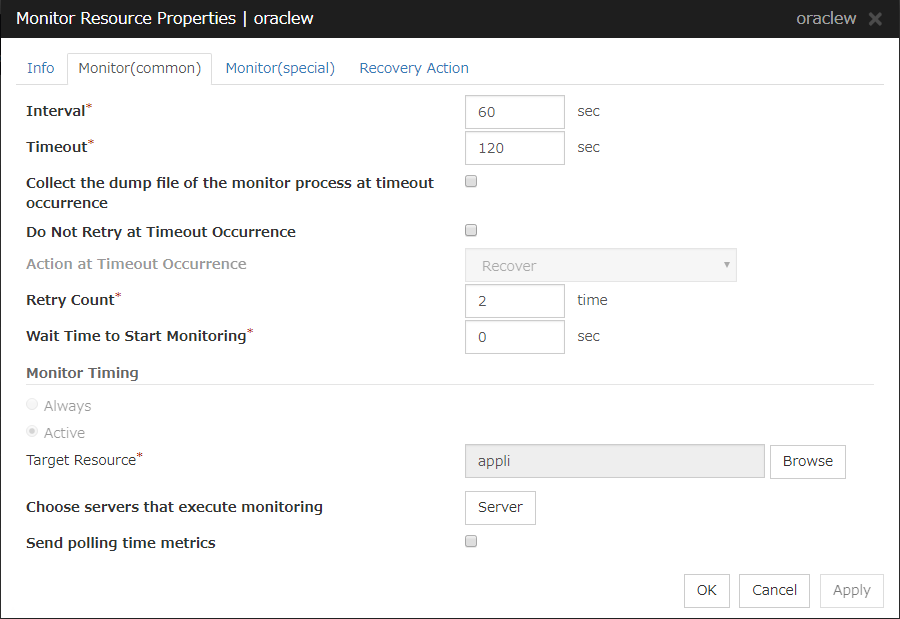Choose the Active monitor timing option
Image resolution: width=900 pixels, height=619 pixels.
pos(33,432)
